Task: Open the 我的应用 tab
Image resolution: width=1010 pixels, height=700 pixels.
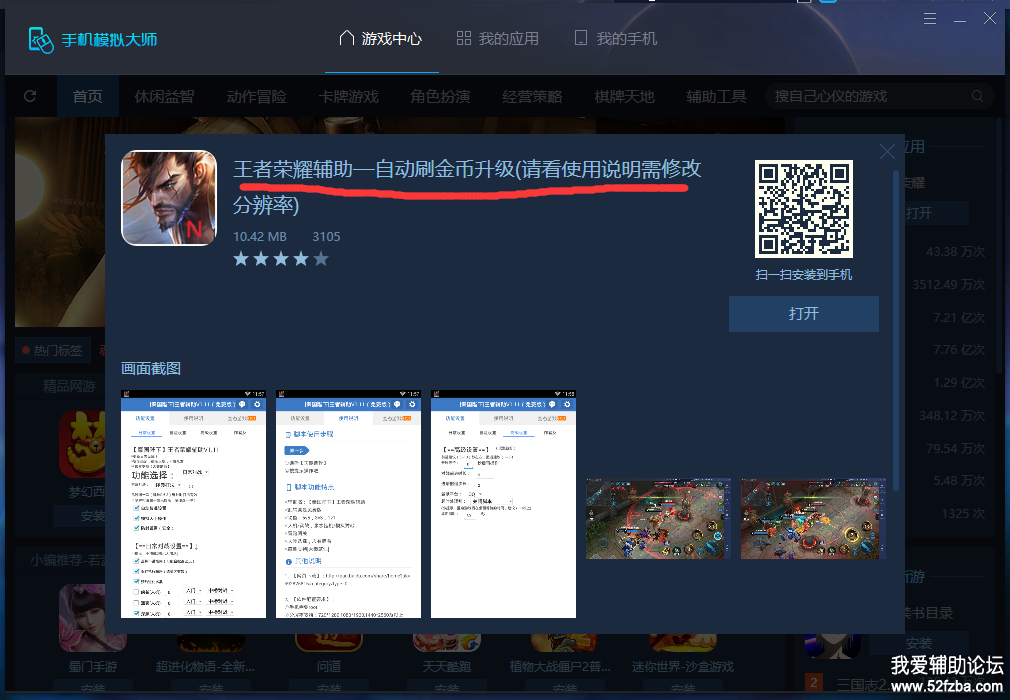Action: point(497,39)
